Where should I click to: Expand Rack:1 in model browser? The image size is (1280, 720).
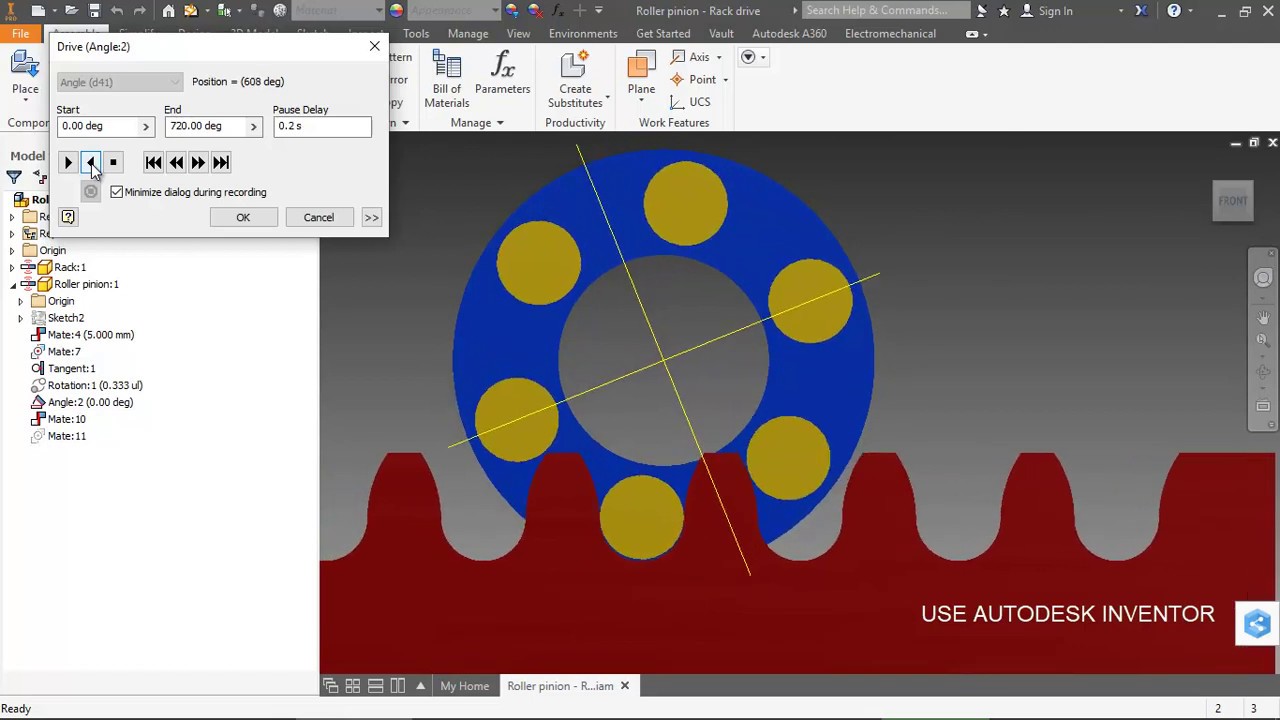pyautogui.click(x=12, y=268)
